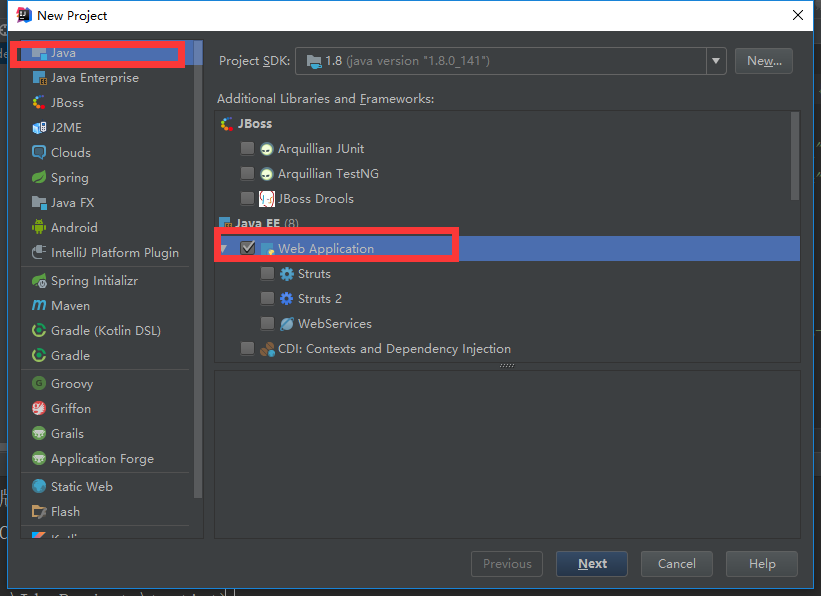This screenshot has width=821, height=596.
Task: Click the Cancel button
Action: click(x=676, y=564)
